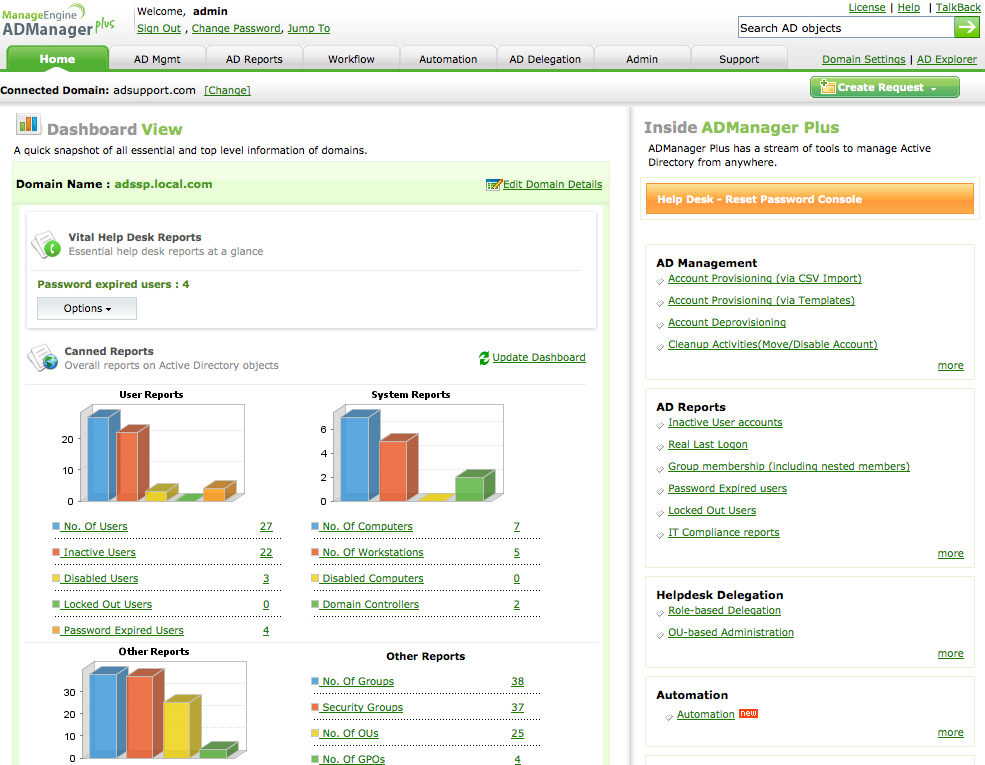Click the Jump To link

[x=308, y=28]
